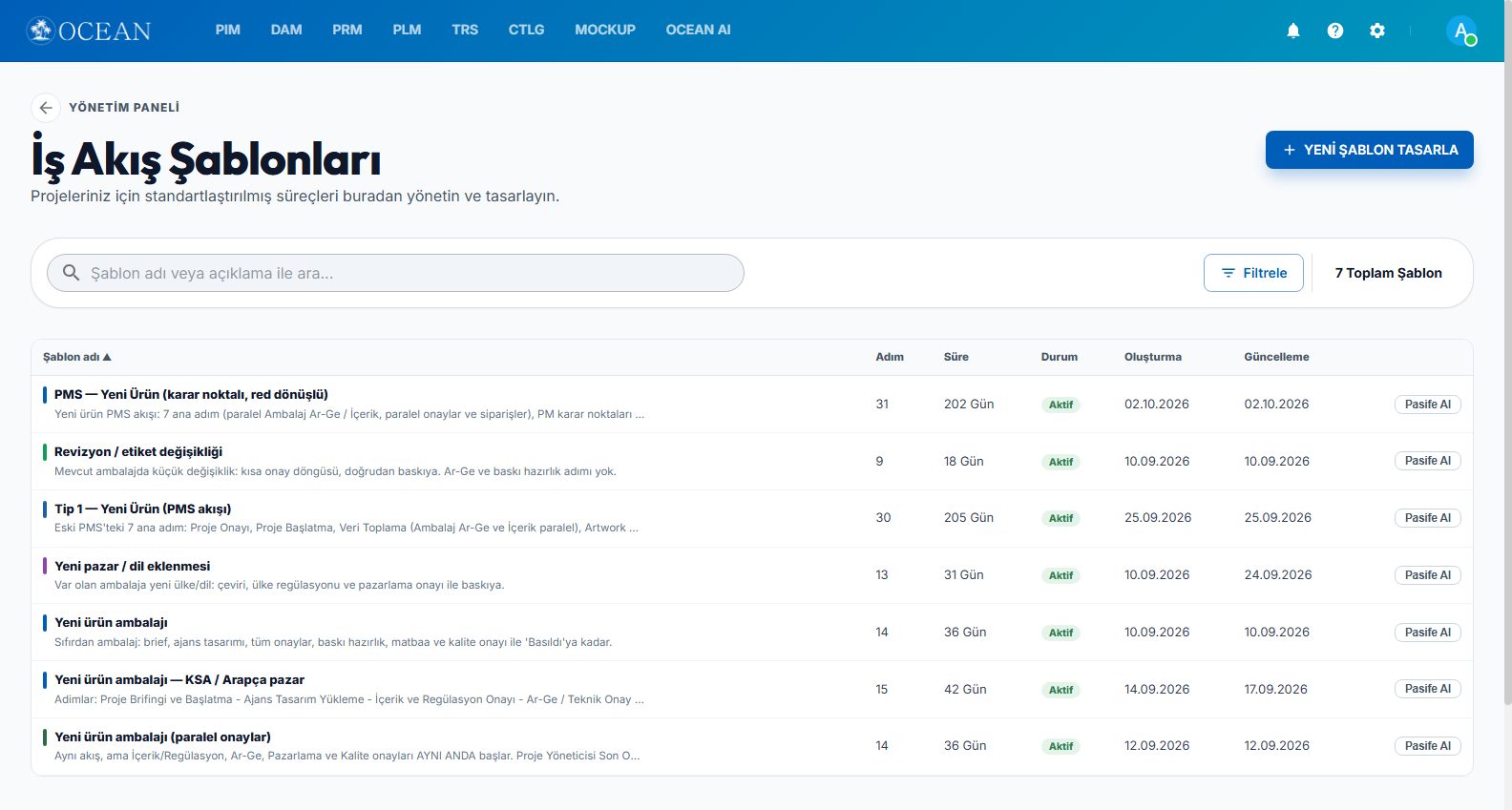Screen dimensions: 1512x810
Task: Click Pasife Al on the 10.09.2026 Yeni ürün ambalajı row
Action: 1428,633
